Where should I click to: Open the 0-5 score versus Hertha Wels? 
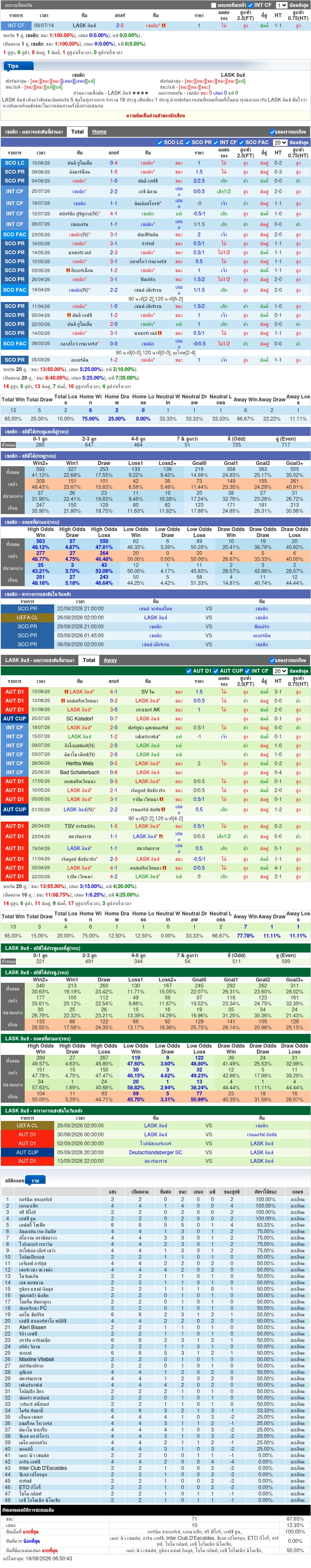114,763
